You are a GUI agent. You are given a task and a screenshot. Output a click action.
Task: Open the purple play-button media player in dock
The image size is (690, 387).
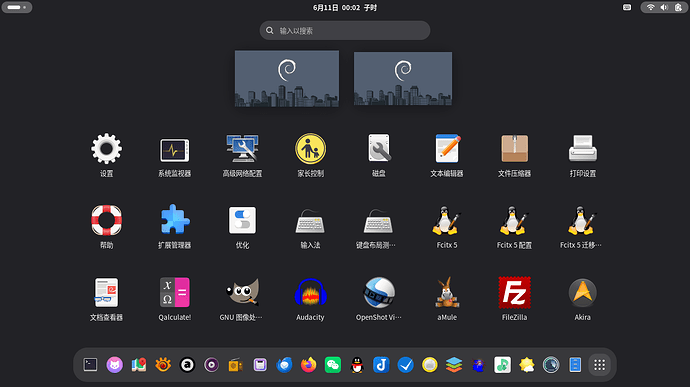[211, 365]
